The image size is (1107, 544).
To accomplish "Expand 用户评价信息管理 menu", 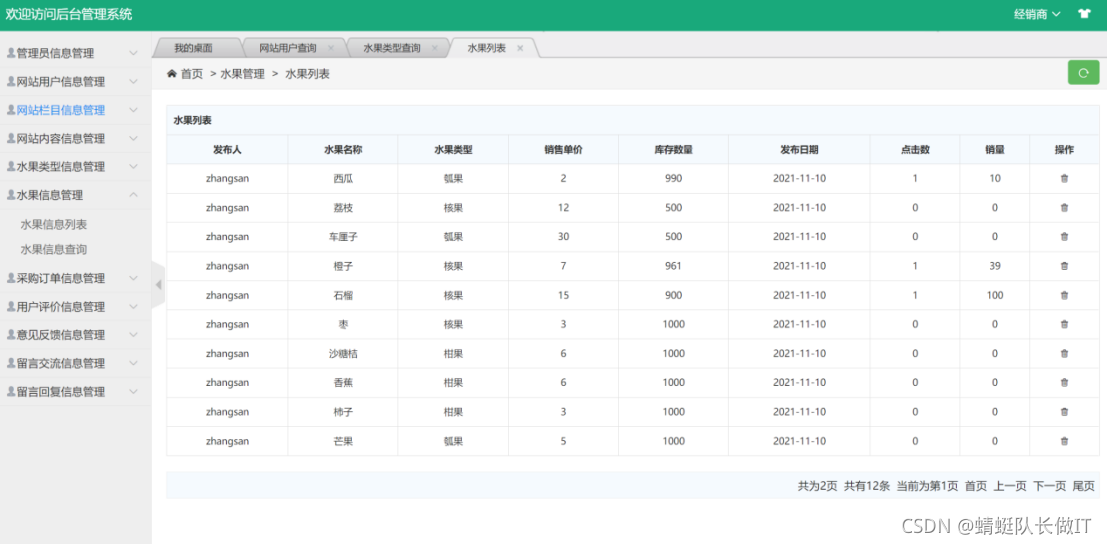I will click(76, 307).
